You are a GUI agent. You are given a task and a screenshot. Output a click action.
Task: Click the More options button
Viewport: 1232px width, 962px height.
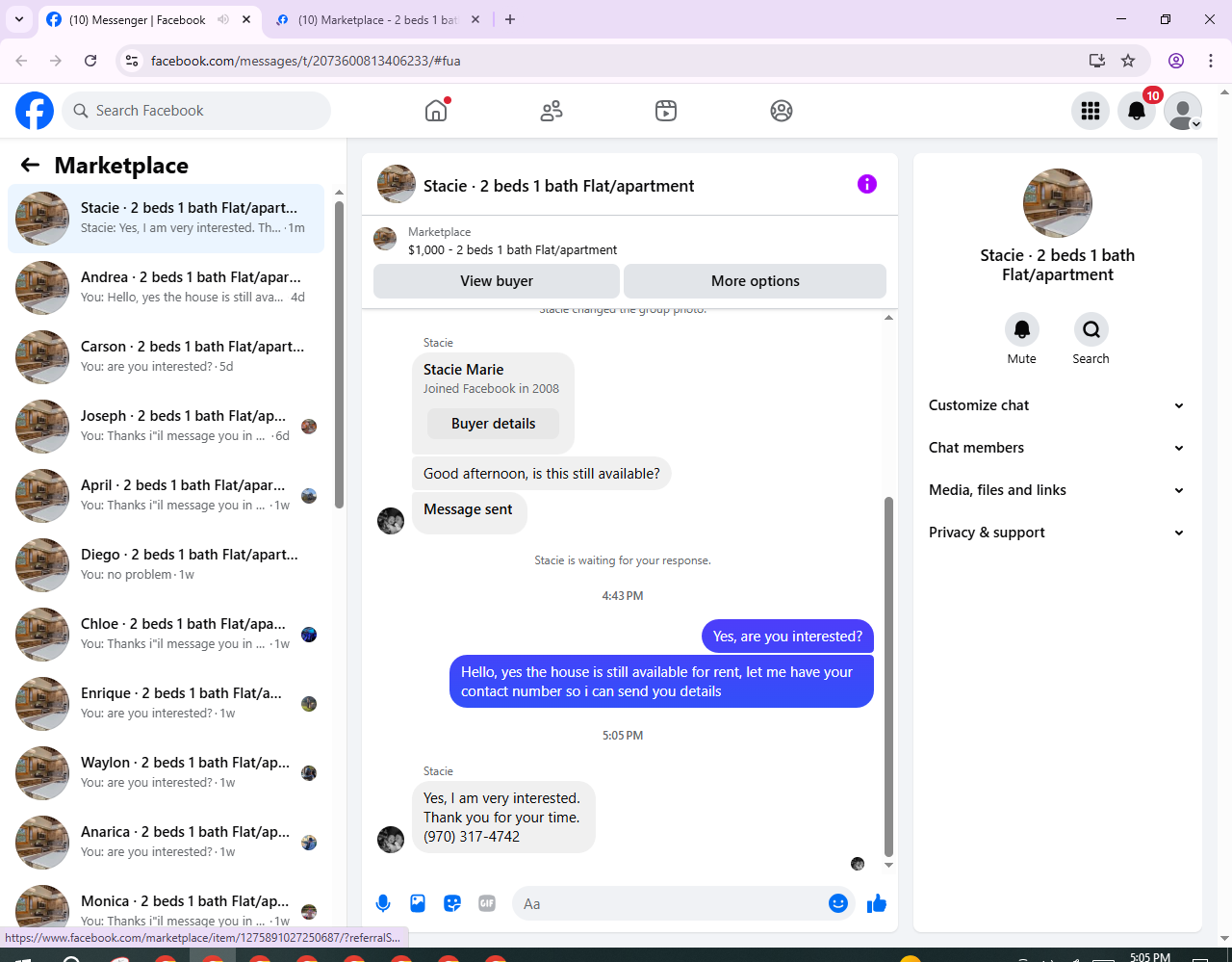point(756,281)
